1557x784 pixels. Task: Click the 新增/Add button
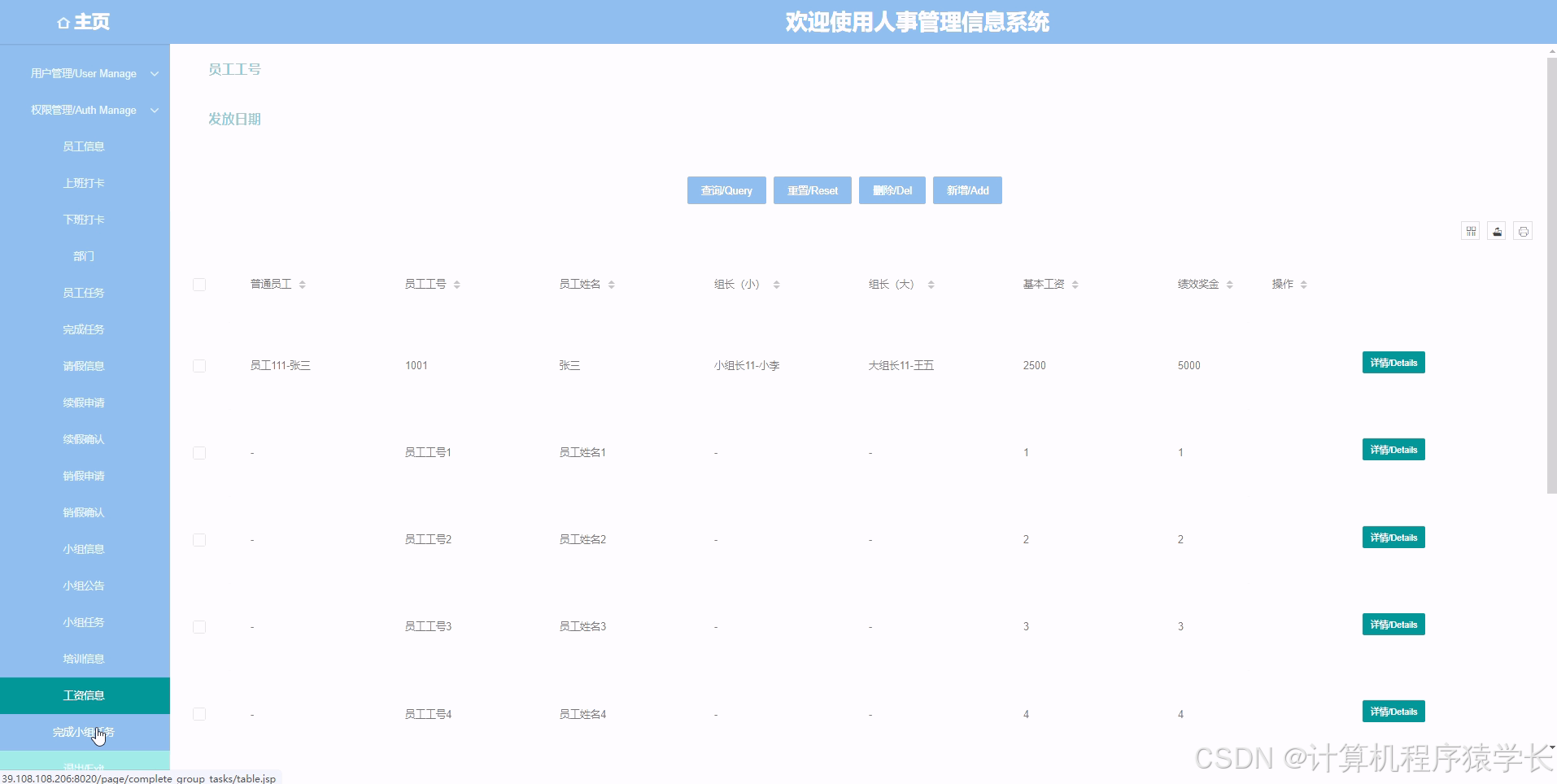tap(967, 189)
